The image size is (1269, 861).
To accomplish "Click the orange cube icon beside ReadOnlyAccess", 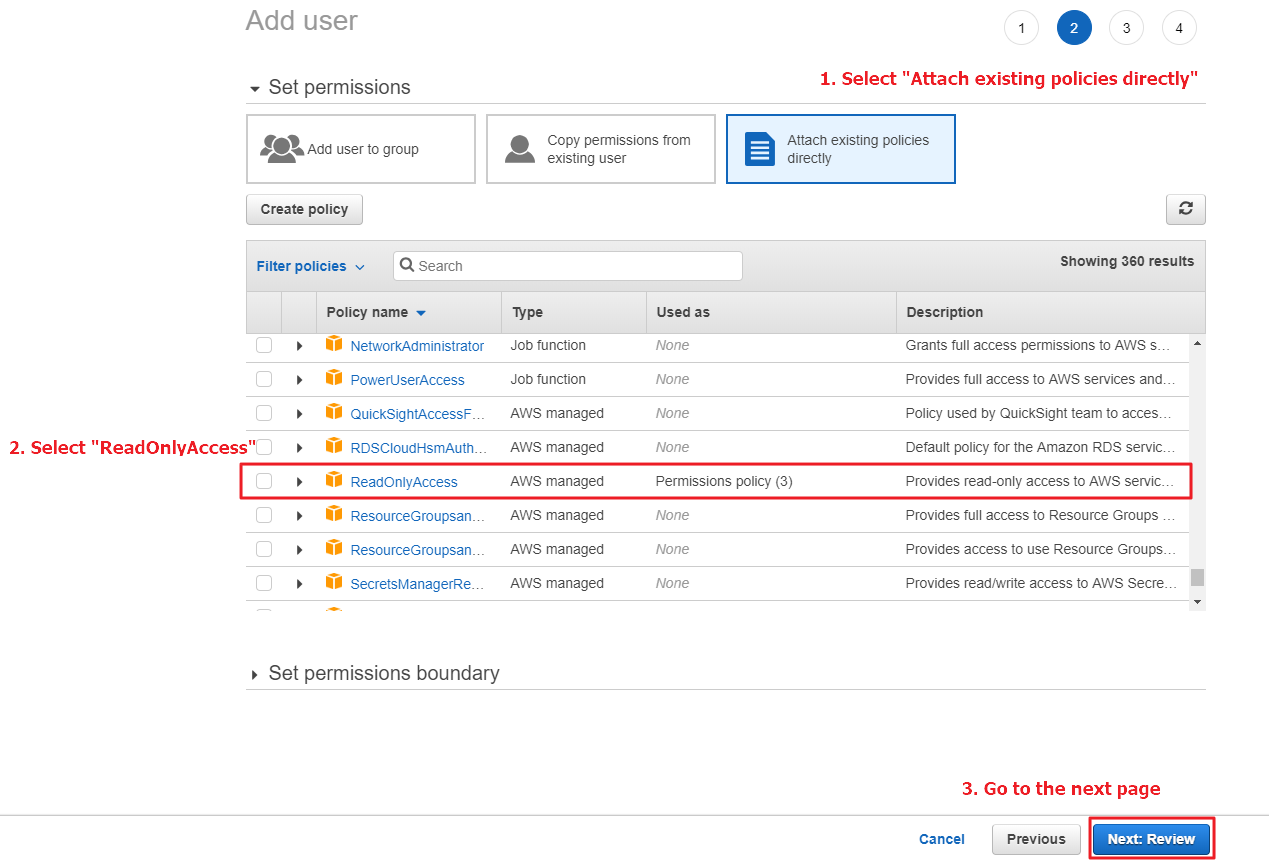I will pyautogui.click(x=334, y=481).
